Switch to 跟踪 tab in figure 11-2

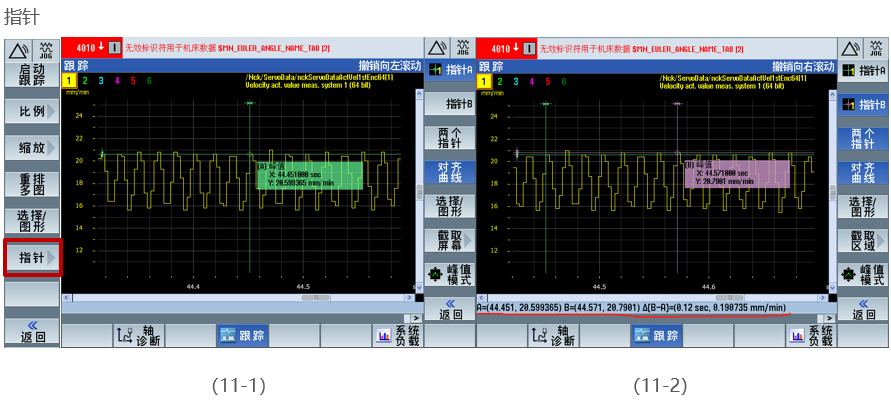tap(657, 336)
